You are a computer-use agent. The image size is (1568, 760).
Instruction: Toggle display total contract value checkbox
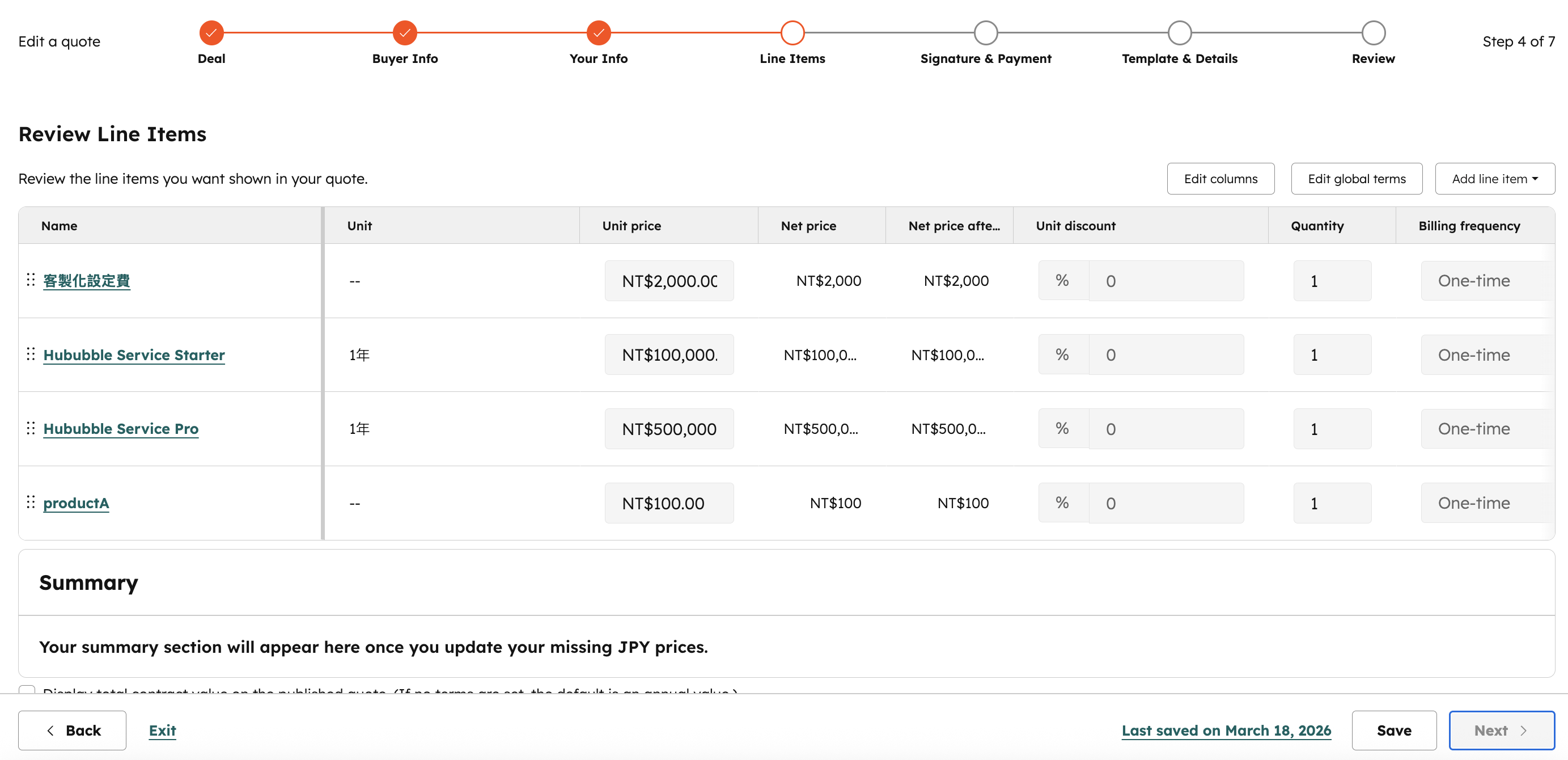point(27,690)
